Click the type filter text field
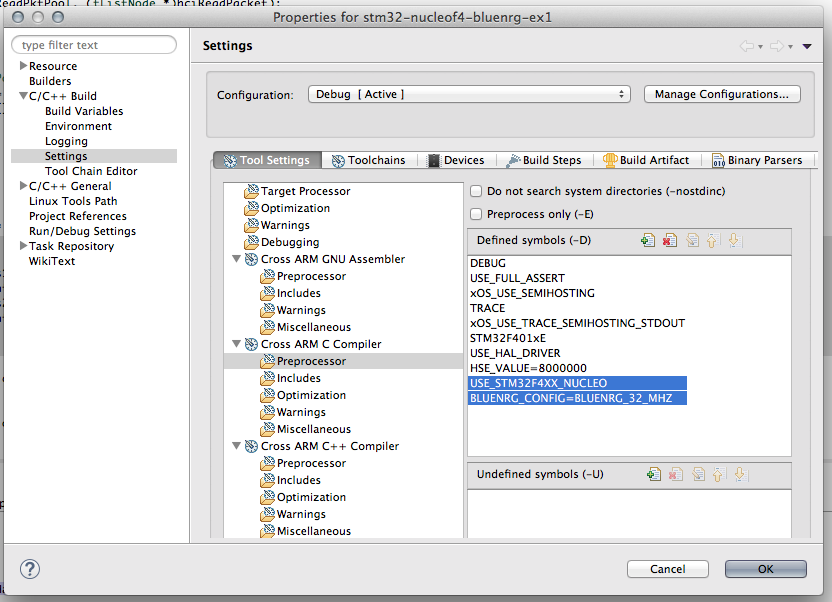This screenshot has height=602, width=832. 94,45
